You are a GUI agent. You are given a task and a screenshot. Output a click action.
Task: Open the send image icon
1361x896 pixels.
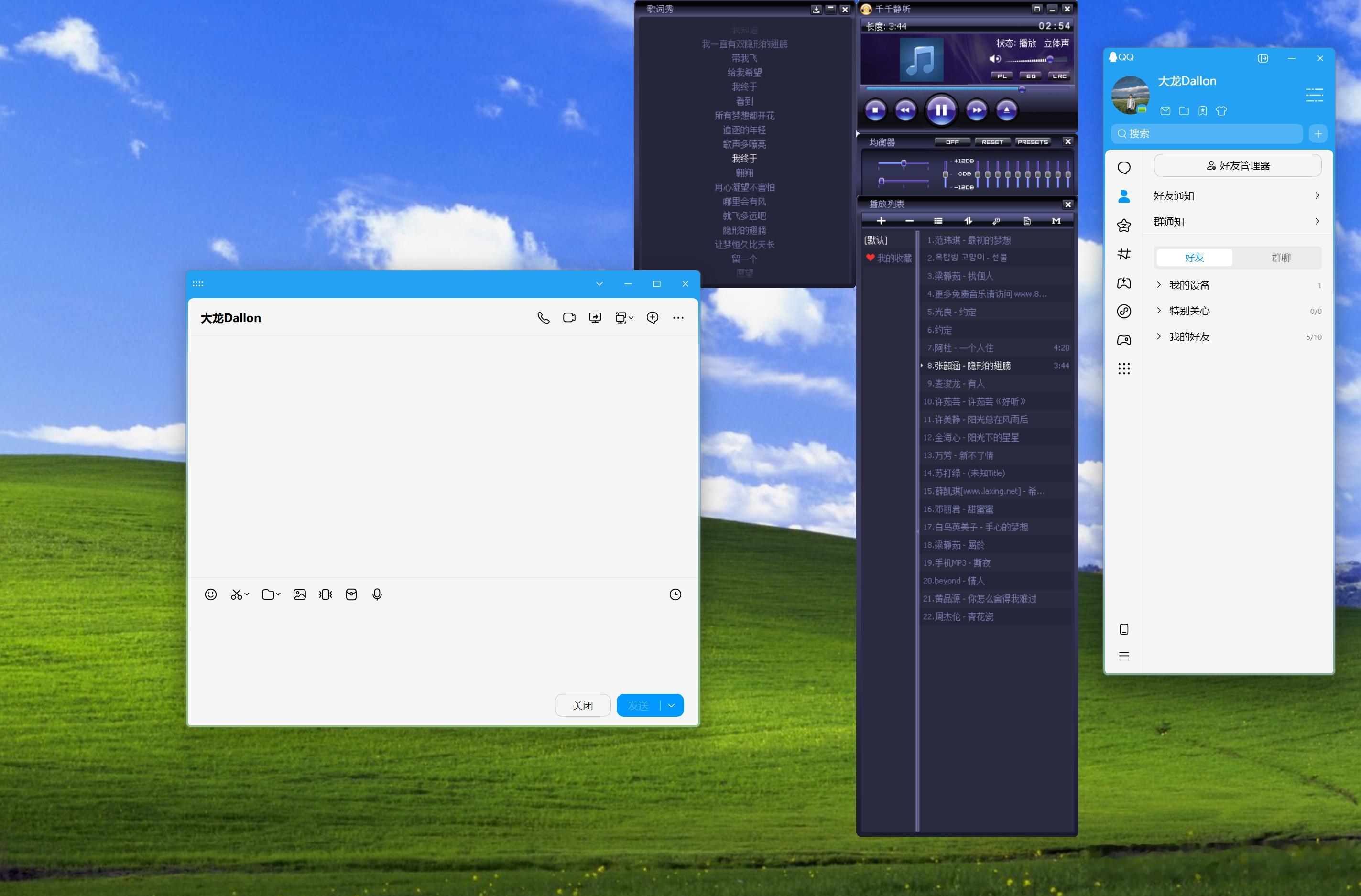point(300,594)
